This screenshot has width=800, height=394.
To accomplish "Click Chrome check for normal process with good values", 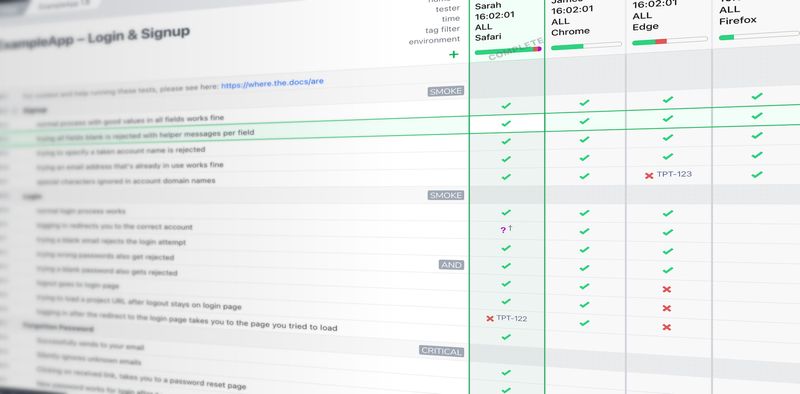I will pyautogui.click(x=584, y=103).
